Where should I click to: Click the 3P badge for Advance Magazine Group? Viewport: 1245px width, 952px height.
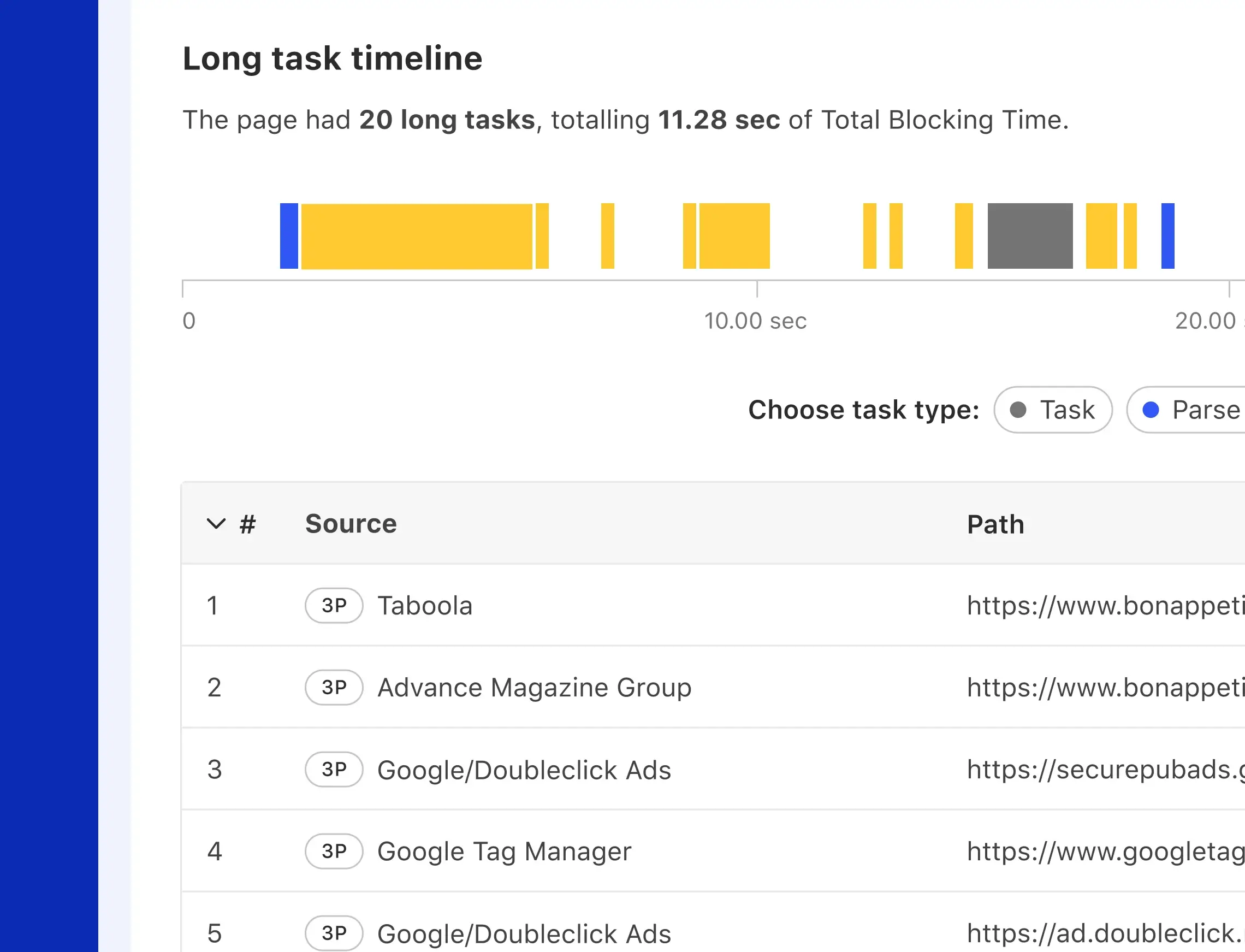(x=334, y=687)
